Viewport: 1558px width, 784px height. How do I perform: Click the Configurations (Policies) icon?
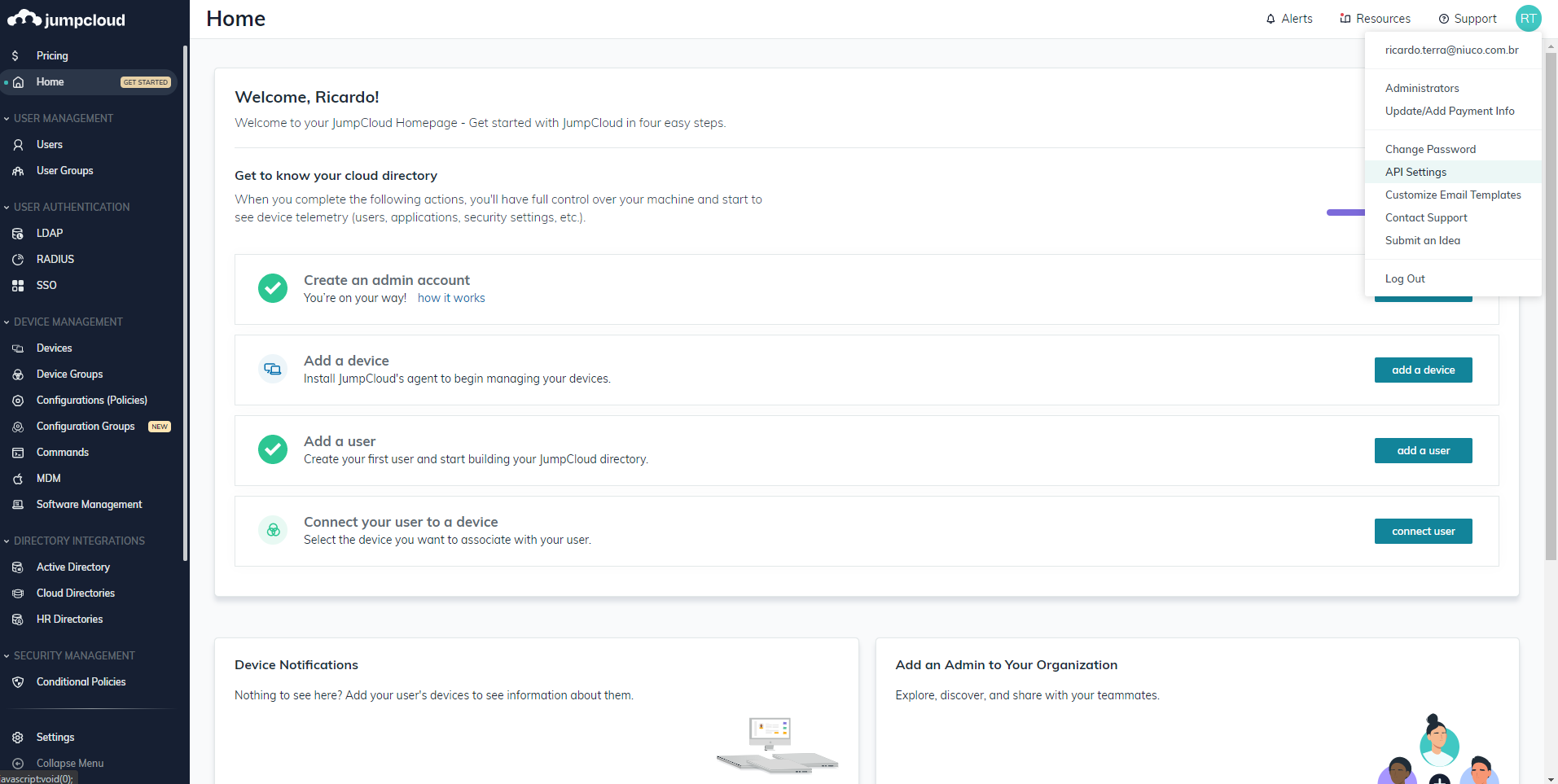[x=18, y=401]
